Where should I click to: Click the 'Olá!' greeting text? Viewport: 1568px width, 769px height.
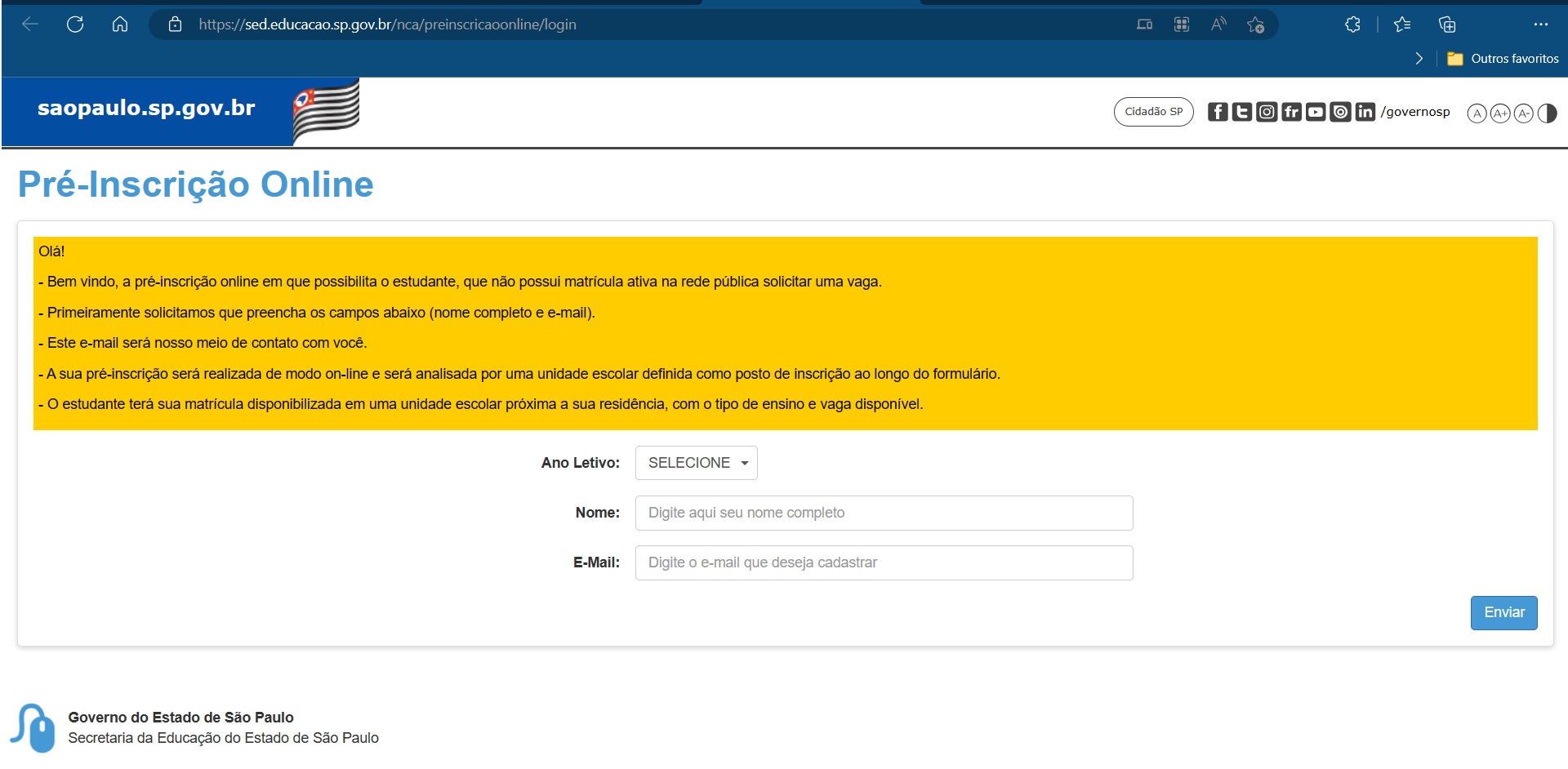pos(51,251)
